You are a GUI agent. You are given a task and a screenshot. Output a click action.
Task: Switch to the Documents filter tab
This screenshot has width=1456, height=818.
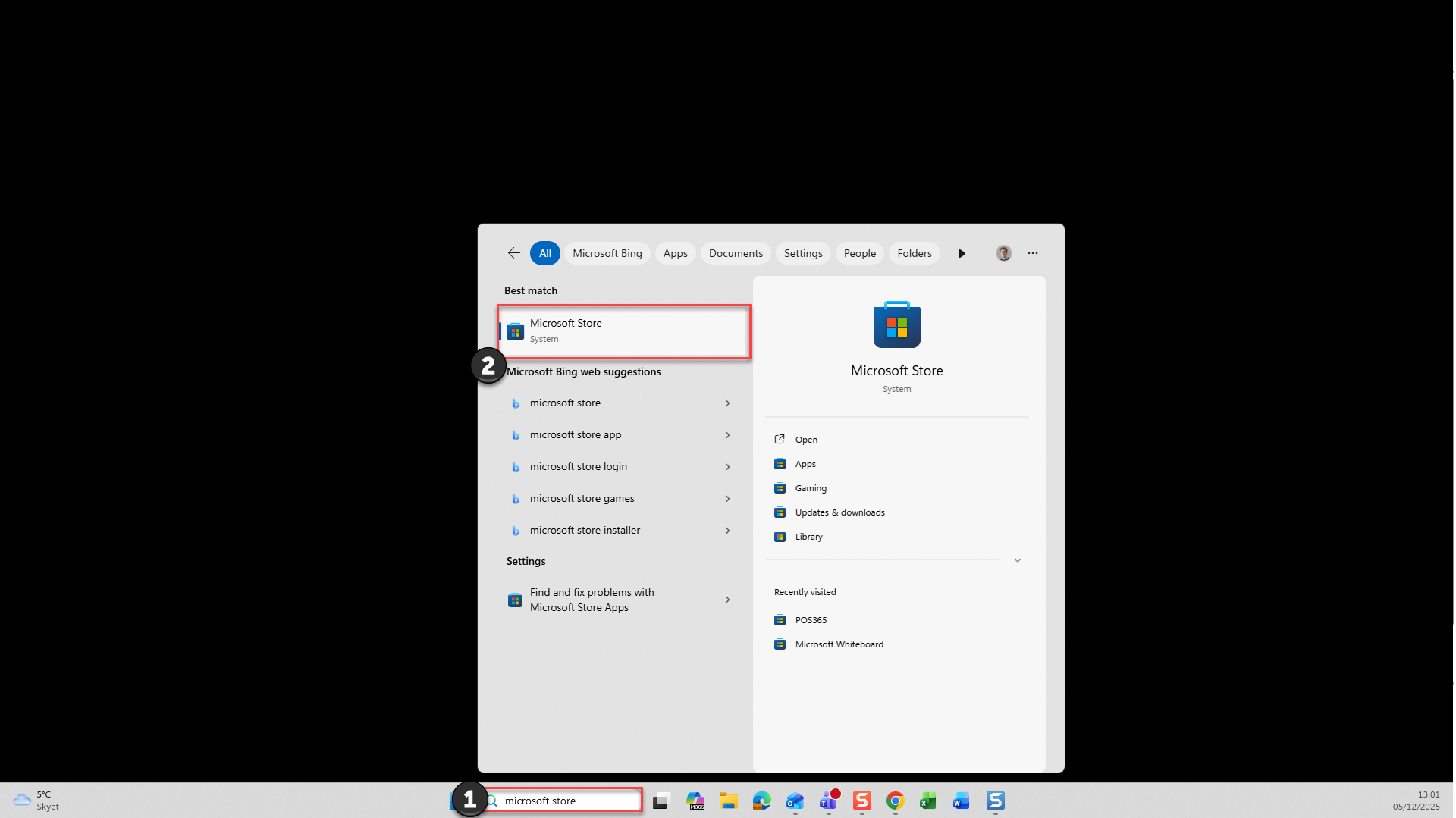click(736, 253)
